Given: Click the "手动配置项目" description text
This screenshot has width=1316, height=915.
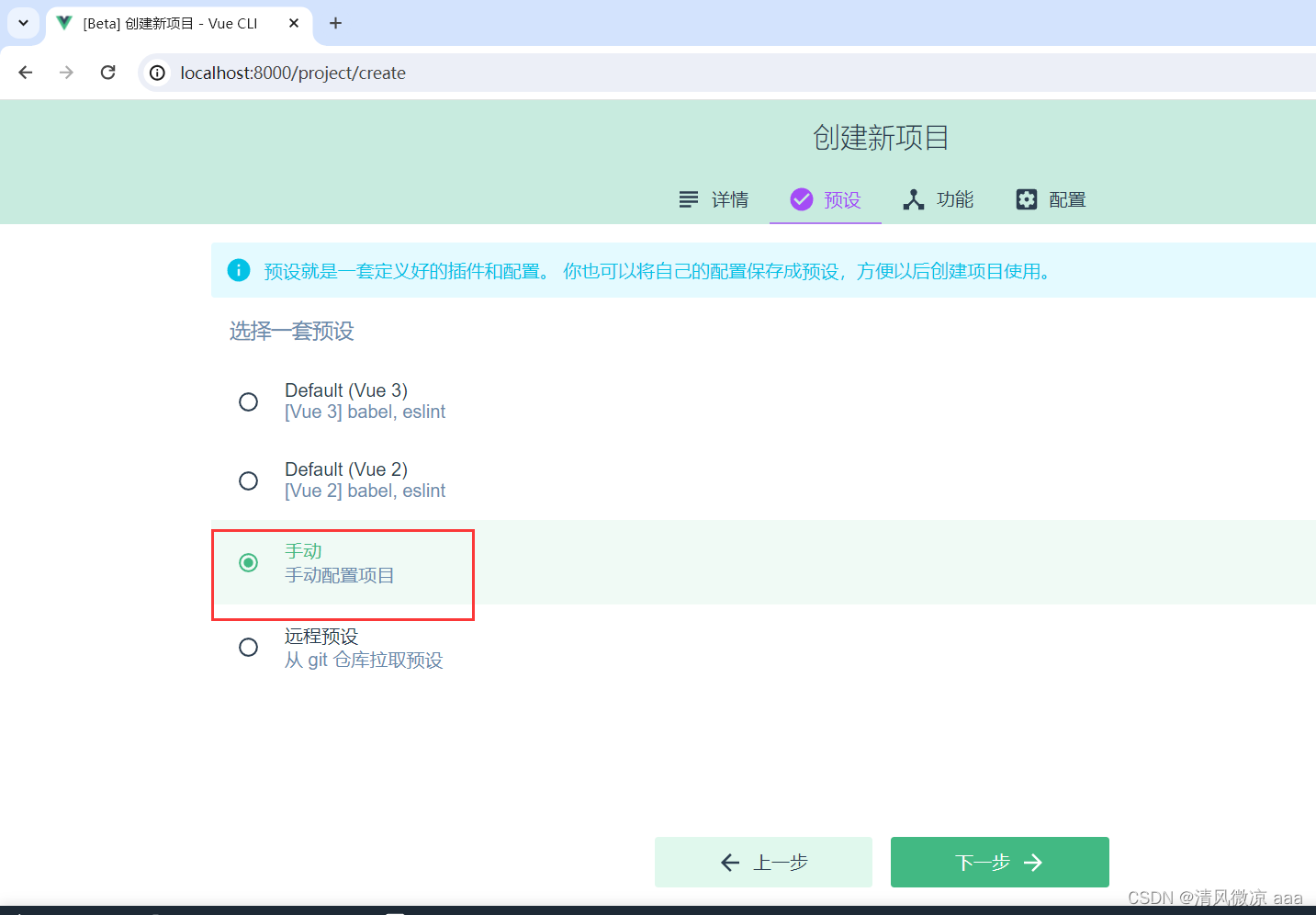Looking at the screenshot, I should [340, 575].
